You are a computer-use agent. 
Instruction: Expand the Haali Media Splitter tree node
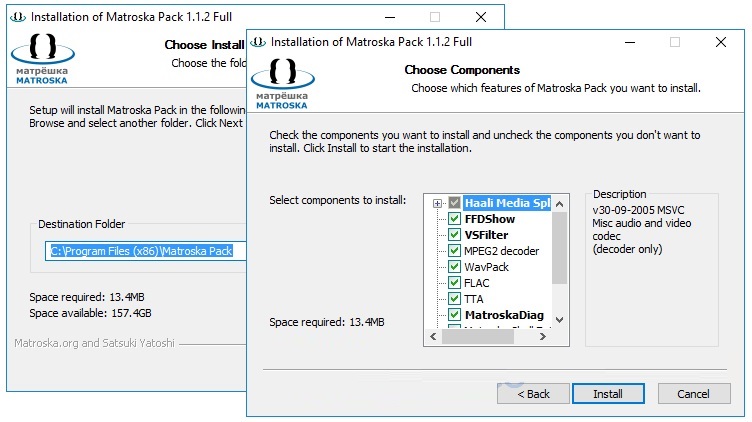pyautogui.click(x=437, y=203)
